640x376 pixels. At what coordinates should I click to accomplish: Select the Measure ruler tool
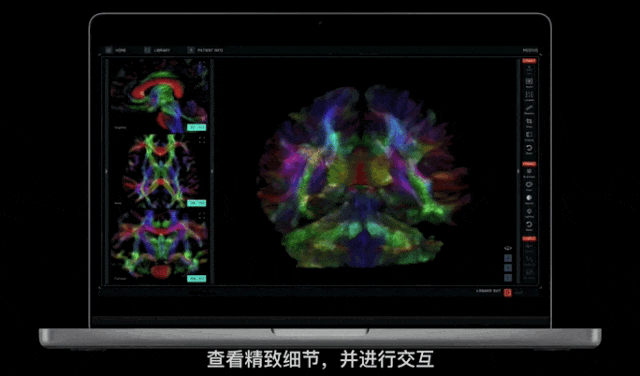pyautogui.click(x=529, y=108)
